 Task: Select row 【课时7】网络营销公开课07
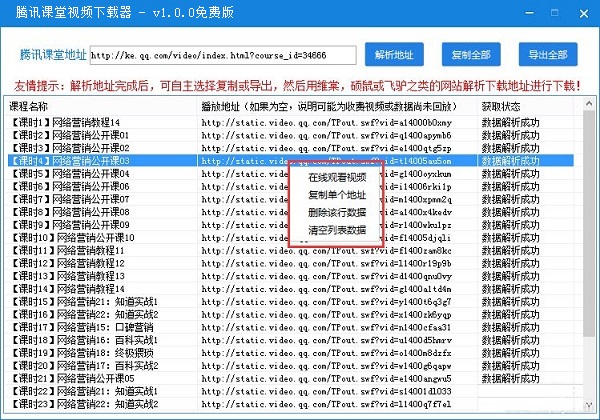coord(290,199)
